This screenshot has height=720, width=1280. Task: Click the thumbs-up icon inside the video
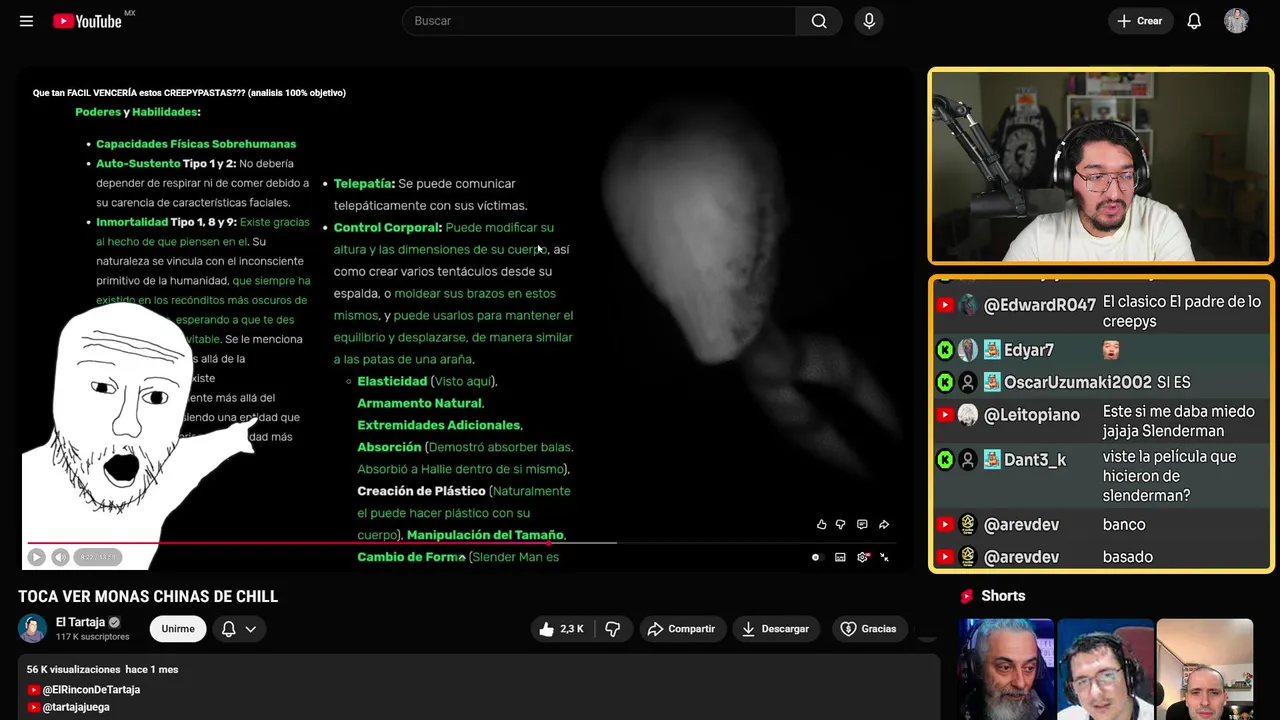pyautogui.click(x=822, y=524)
